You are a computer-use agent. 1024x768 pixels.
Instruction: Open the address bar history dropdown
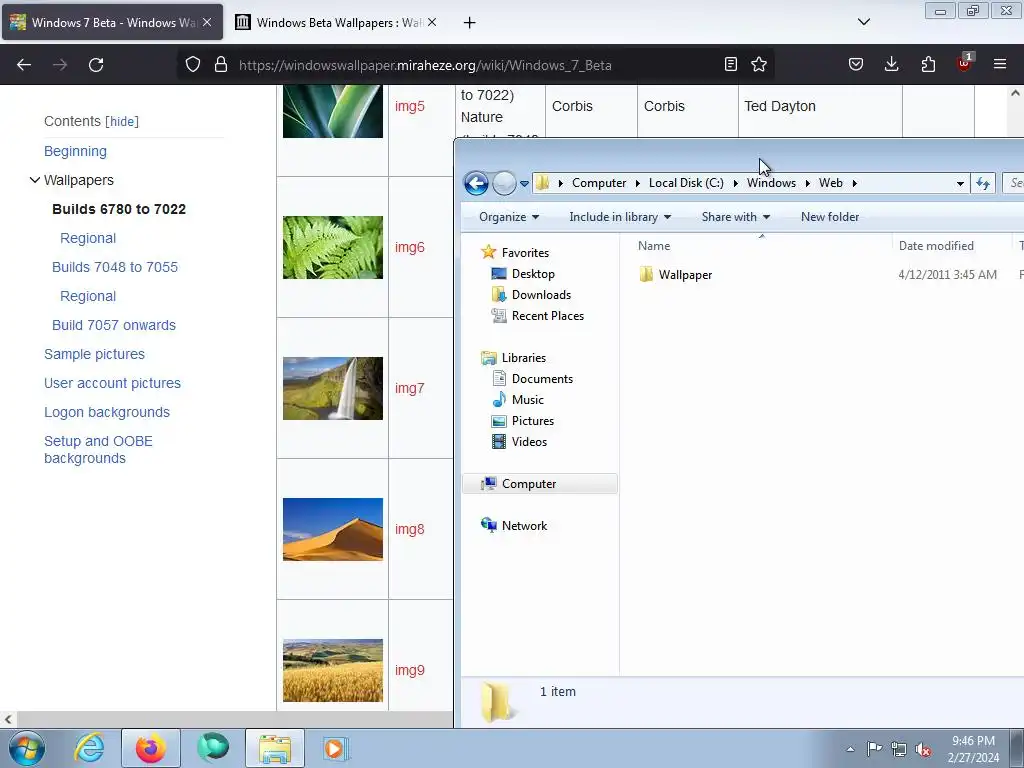[x=960, y=184]
